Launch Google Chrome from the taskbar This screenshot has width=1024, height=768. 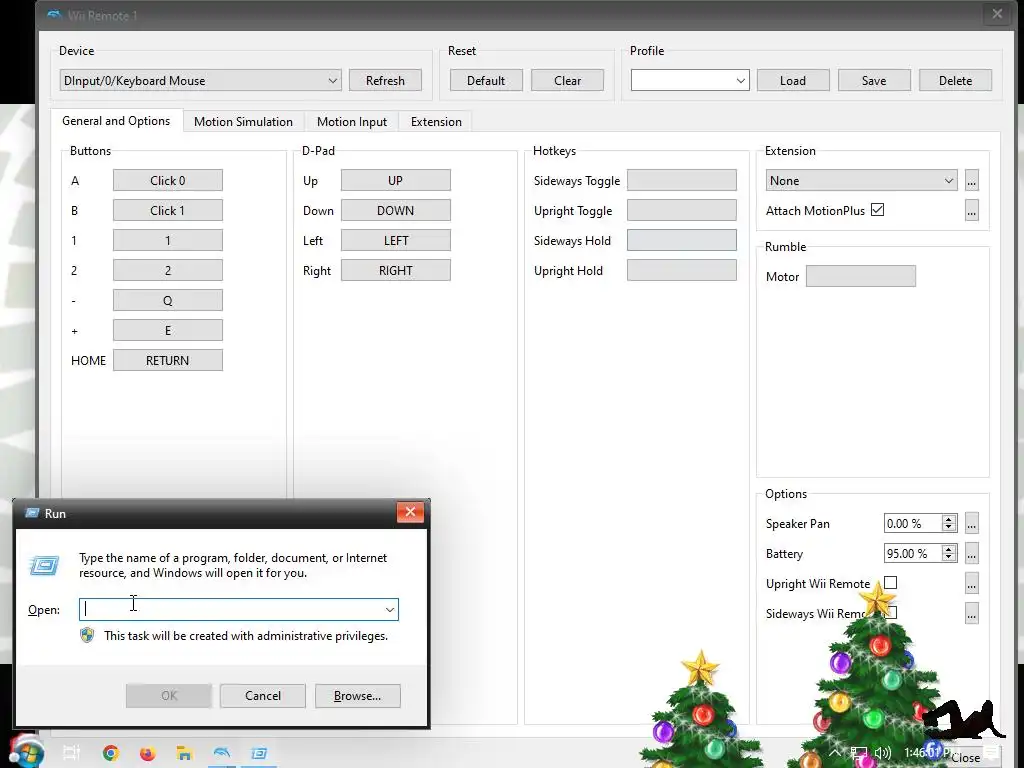pos(111,753)
